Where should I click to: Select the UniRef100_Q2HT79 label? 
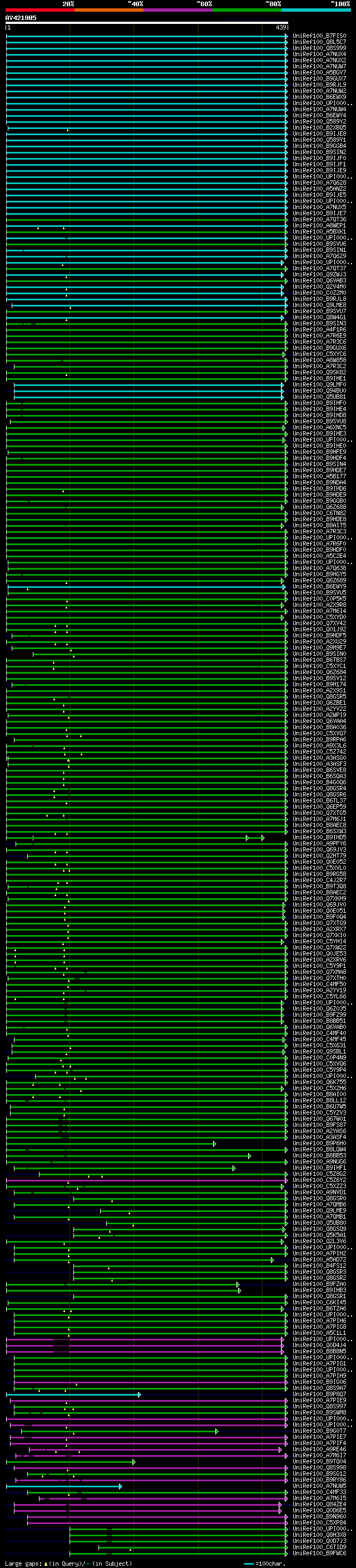(319, 855)
